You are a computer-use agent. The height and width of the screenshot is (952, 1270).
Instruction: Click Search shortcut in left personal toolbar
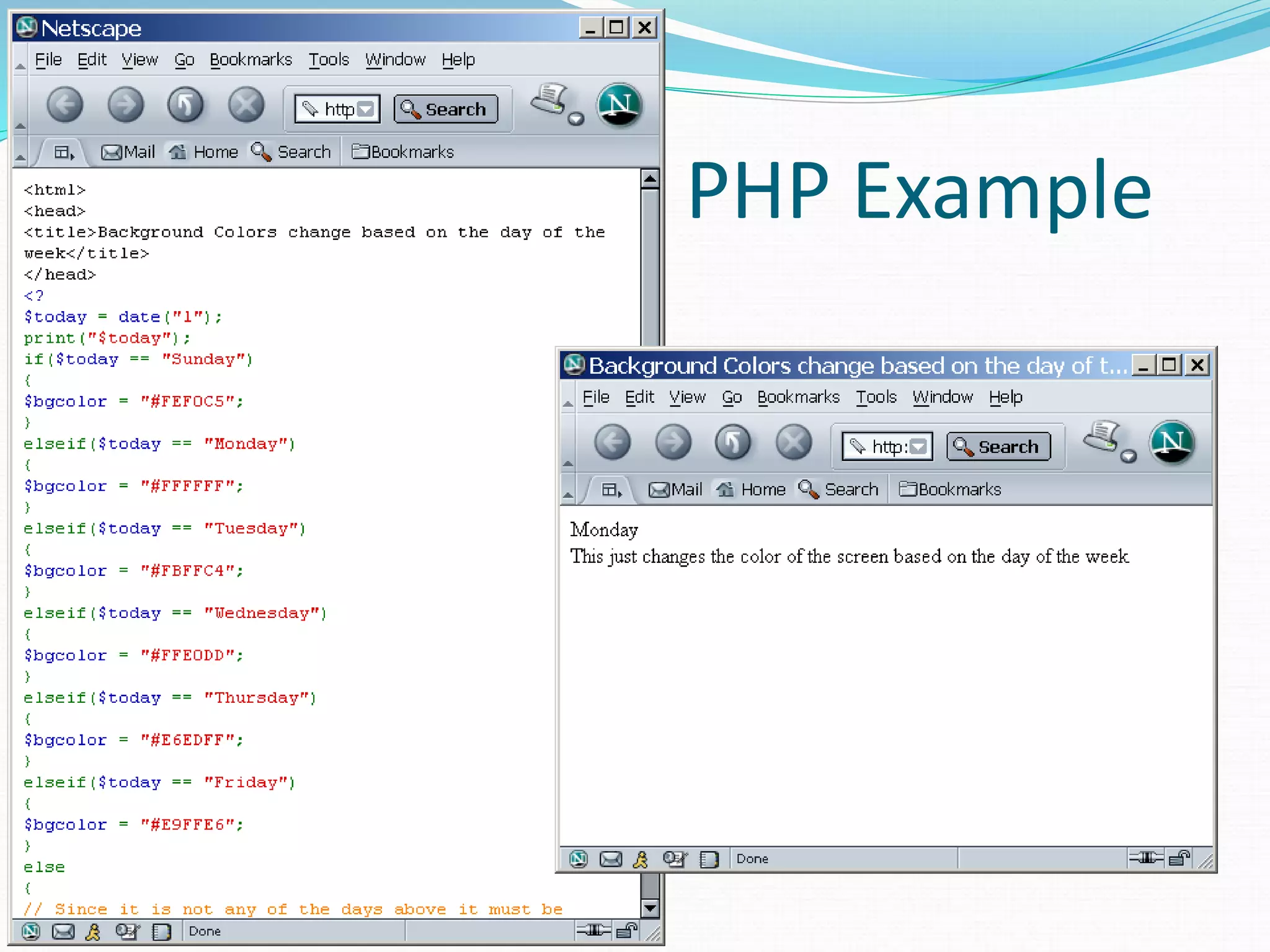tap(291, 152)
